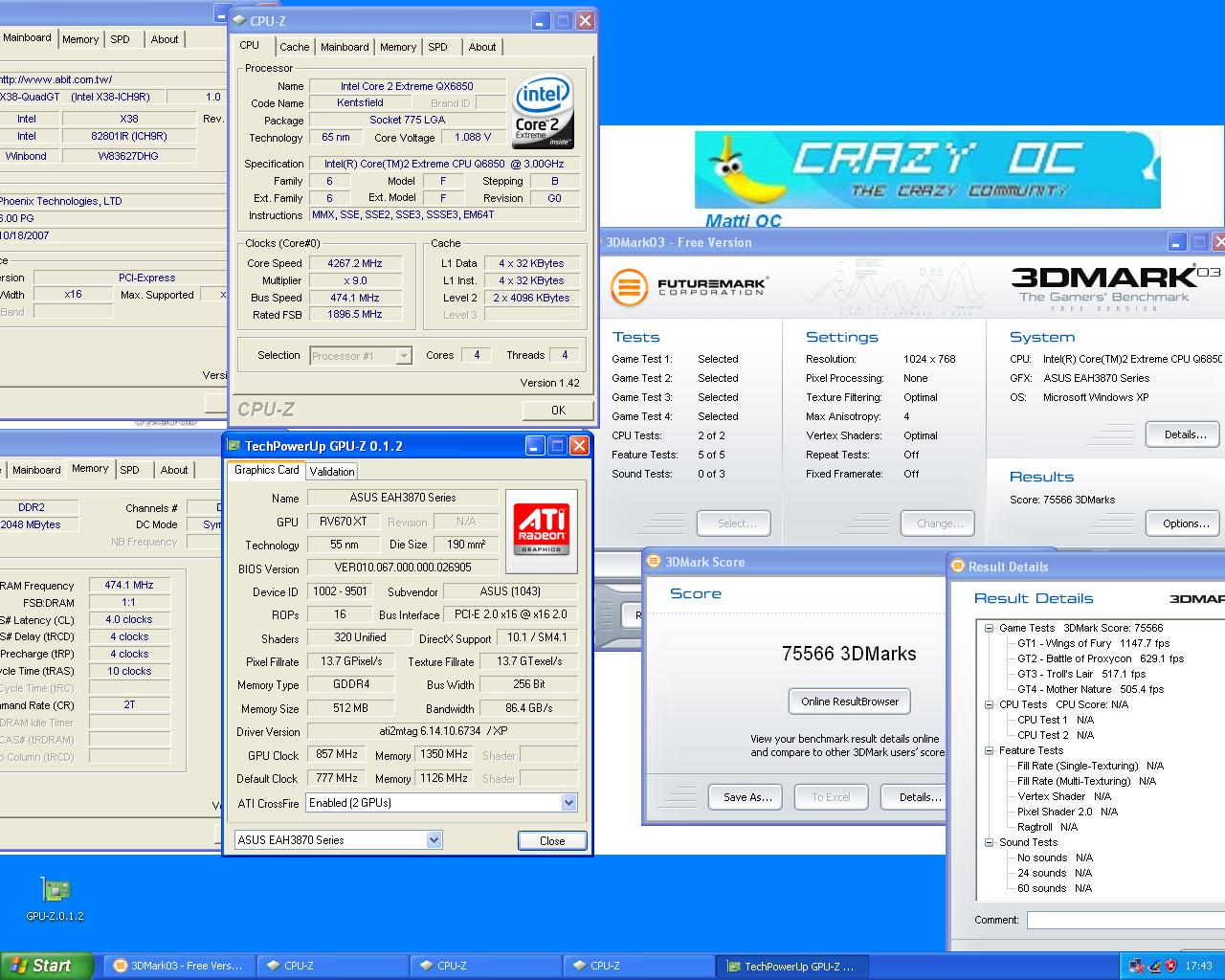Open the GPU-Z.0.1.2 desktop shortcut

click(55, 899)
